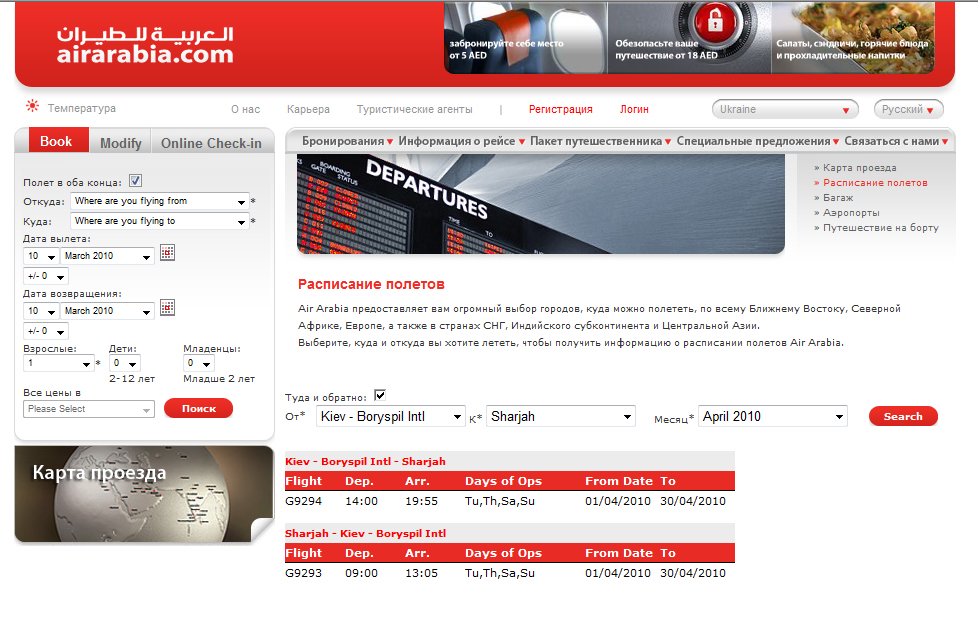Image resolution: width=978 pixels, height=617 pixels.
Task: Toggle the Полет в оба конца checkbox
Action: point(135,181)
